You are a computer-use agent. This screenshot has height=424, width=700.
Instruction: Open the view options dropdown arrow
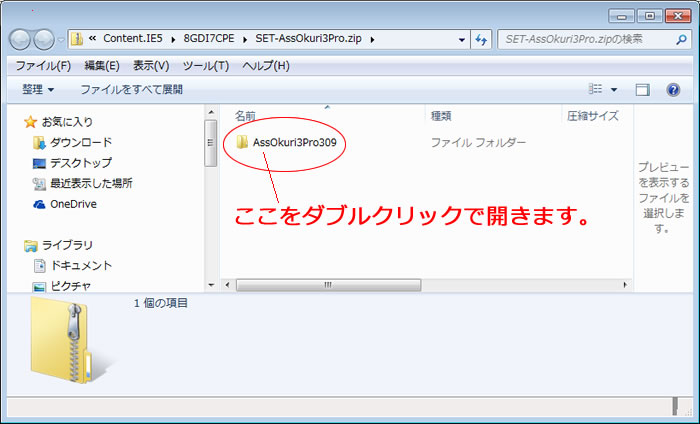pyautogui.click(x=614, y=89)
